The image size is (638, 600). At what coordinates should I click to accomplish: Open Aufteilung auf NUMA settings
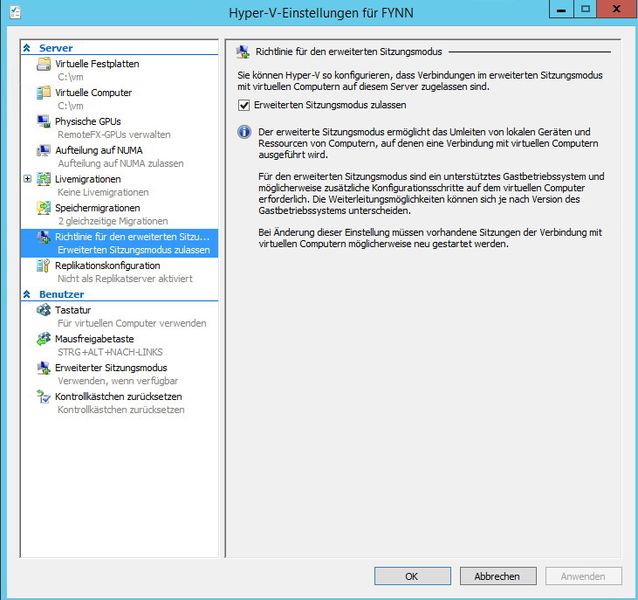tap(119, 157)
